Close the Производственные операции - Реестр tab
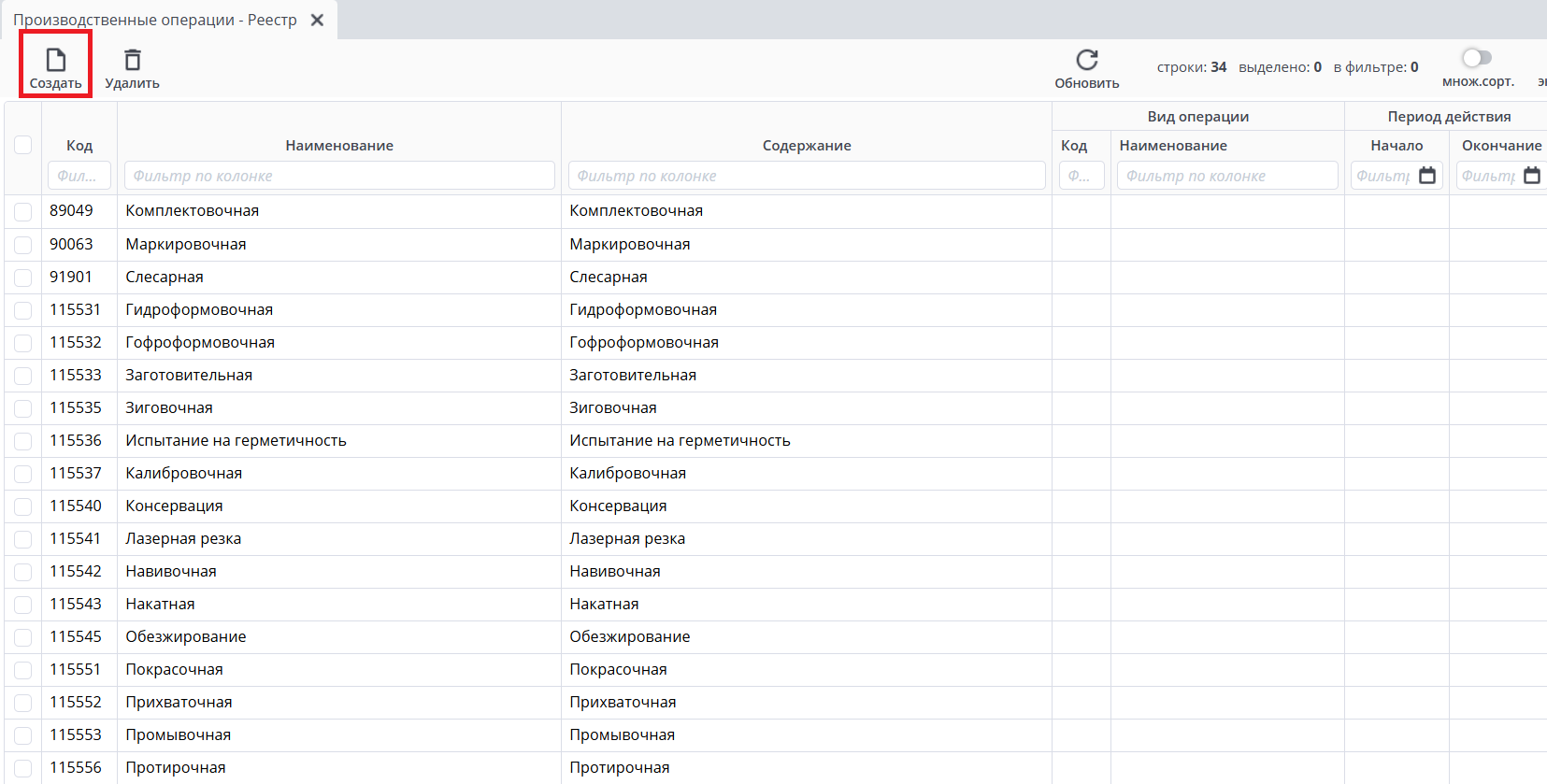 point(318,20)
